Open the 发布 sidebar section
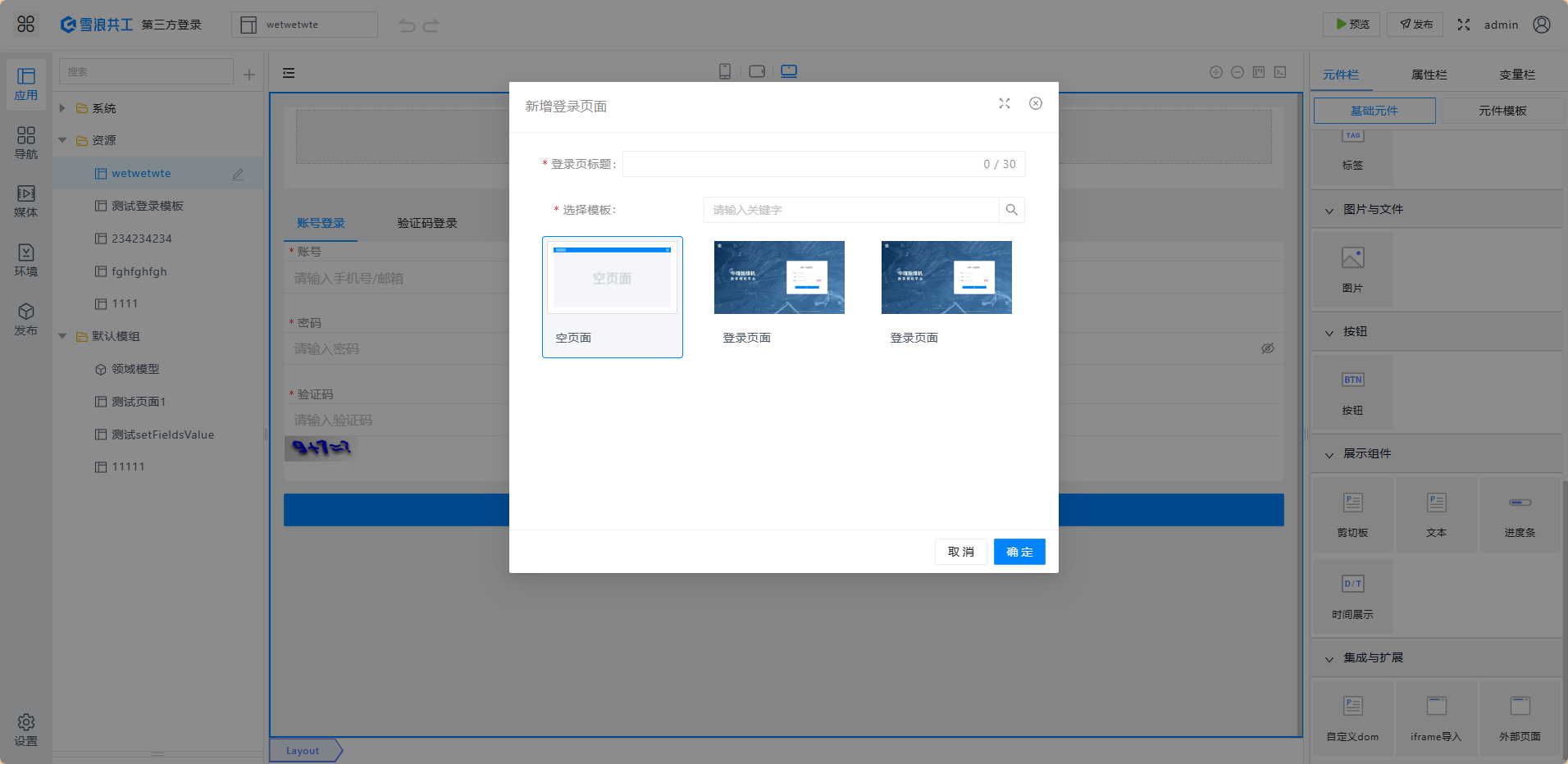The width and height of the screenshot is (1568, 764). pyautogui.click(x=26, y=320)
